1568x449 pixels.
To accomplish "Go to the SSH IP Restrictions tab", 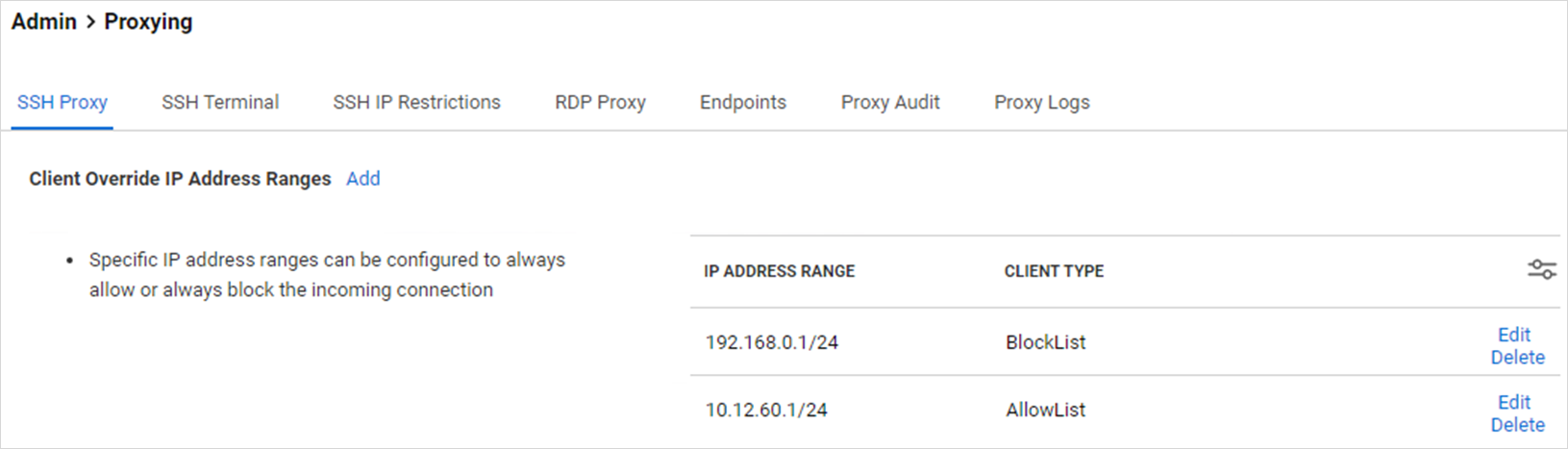I will (416, 103).
